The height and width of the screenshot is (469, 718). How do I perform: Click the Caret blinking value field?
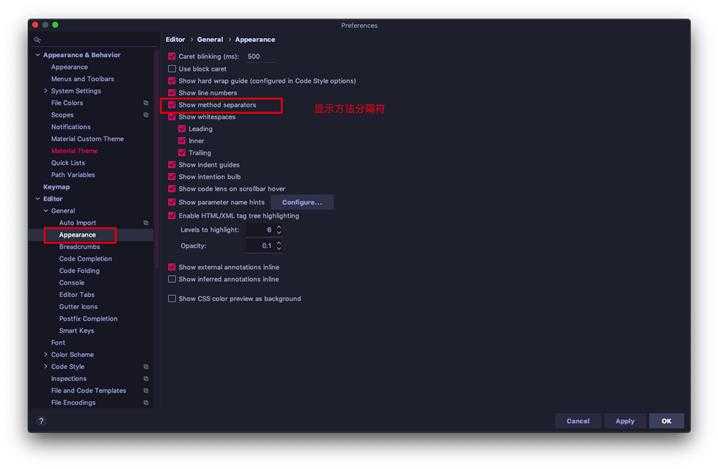261,56
